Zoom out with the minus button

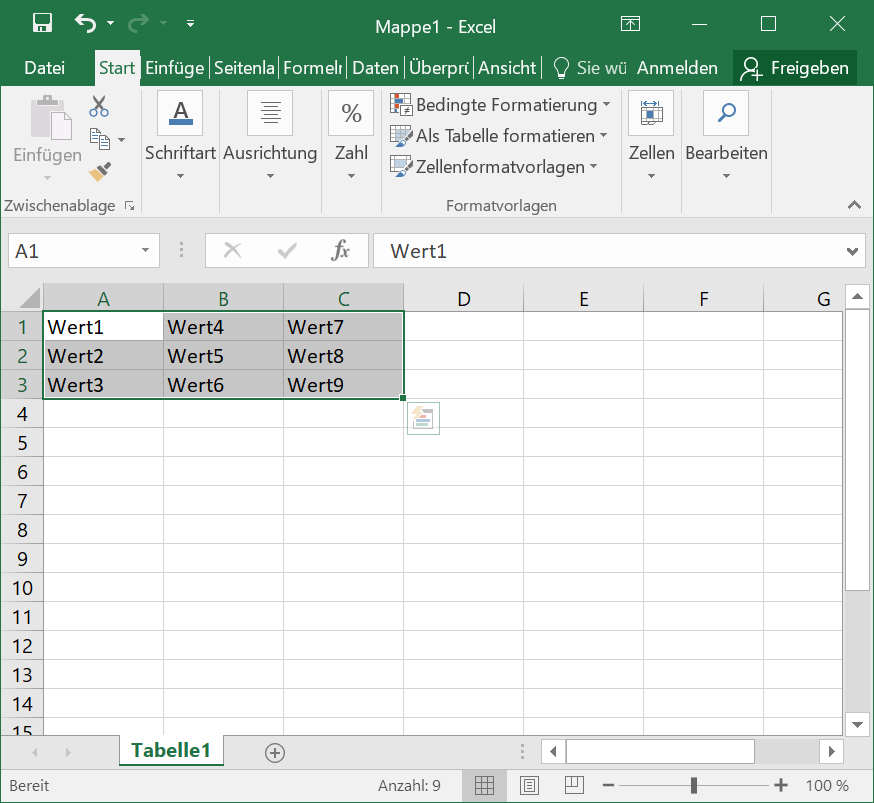point(608,786)
